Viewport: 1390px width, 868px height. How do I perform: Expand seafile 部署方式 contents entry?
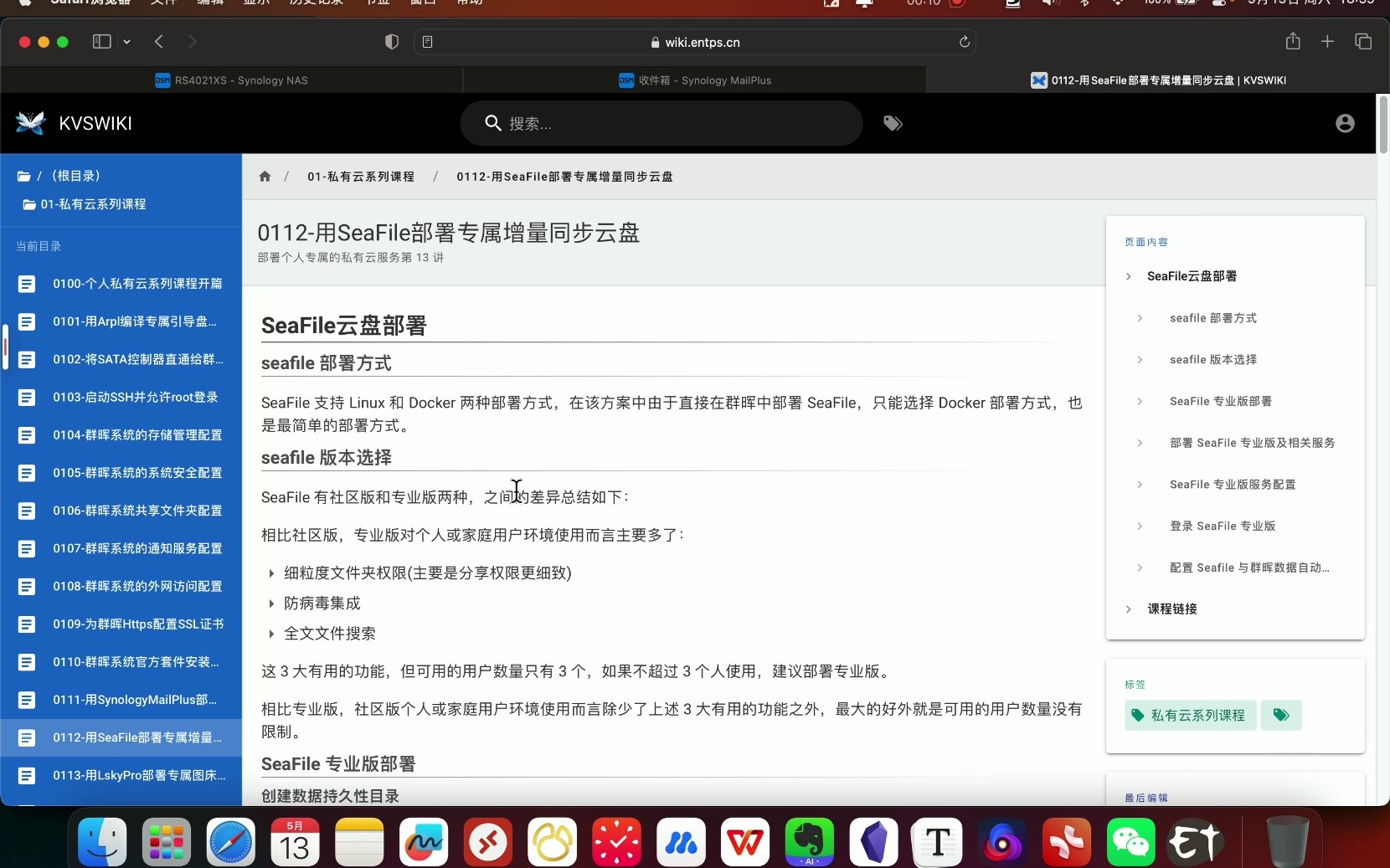pos(1140,318)
